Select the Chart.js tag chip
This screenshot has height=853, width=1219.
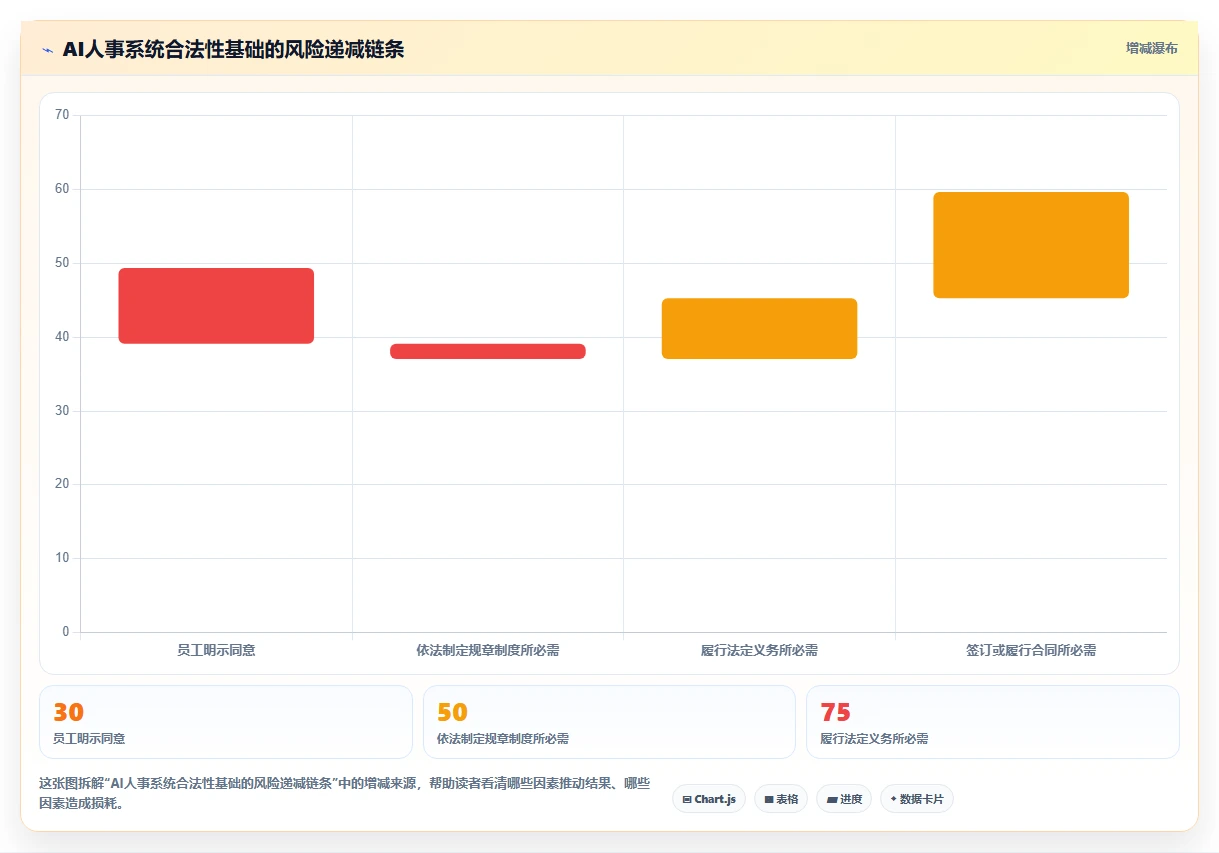[x=709, y=799]
